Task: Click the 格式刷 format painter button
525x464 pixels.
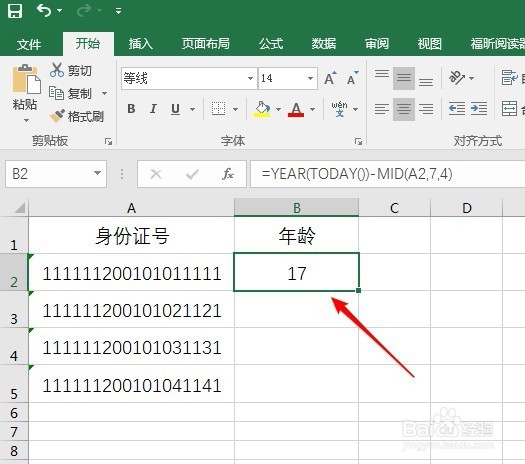Action: pos(77,116)
